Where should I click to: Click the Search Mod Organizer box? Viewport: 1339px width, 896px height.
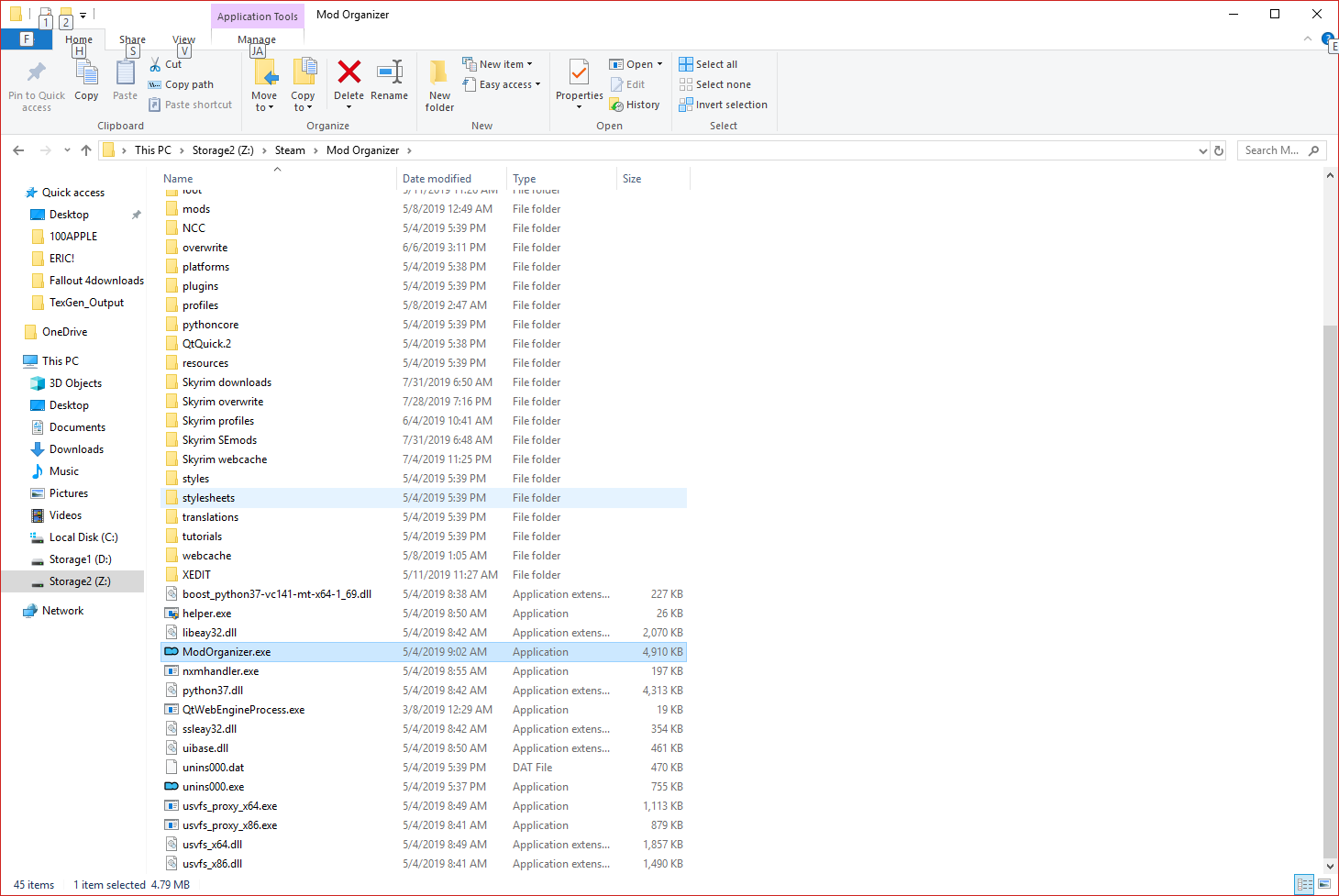click(x=1281, y=150)
